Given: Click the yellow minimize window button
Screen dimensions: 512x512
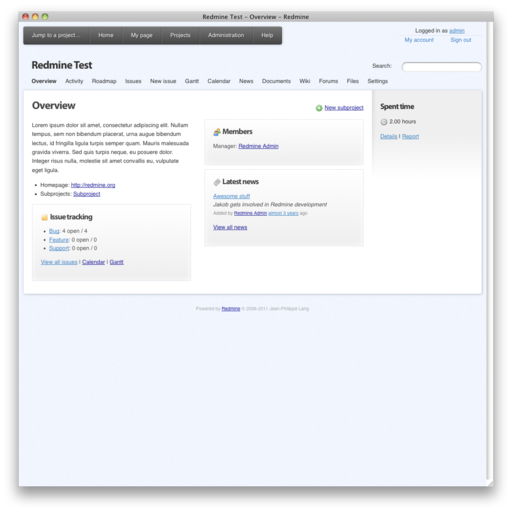Looking at the screenshot, I should [35, 16].
